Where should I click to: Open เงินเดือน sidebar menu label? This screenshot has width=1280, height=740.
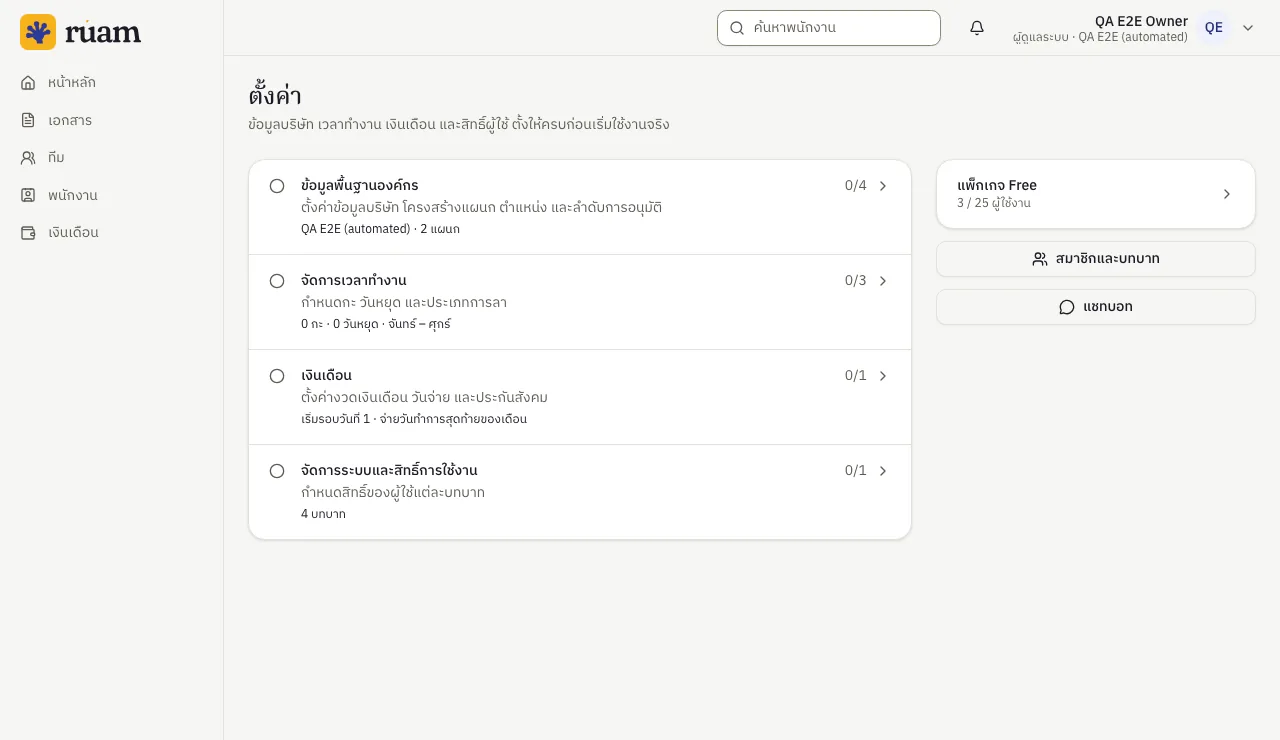coord(73,232)
